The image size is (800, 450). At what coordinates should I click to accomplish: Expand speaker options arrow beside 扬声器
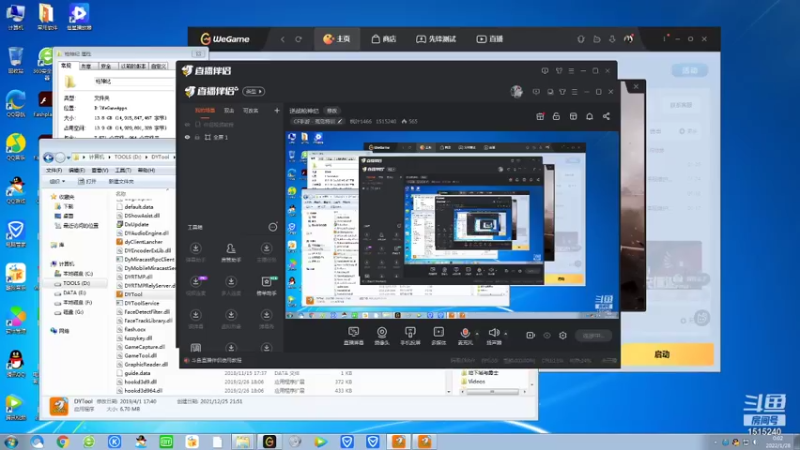pos(506,334)
